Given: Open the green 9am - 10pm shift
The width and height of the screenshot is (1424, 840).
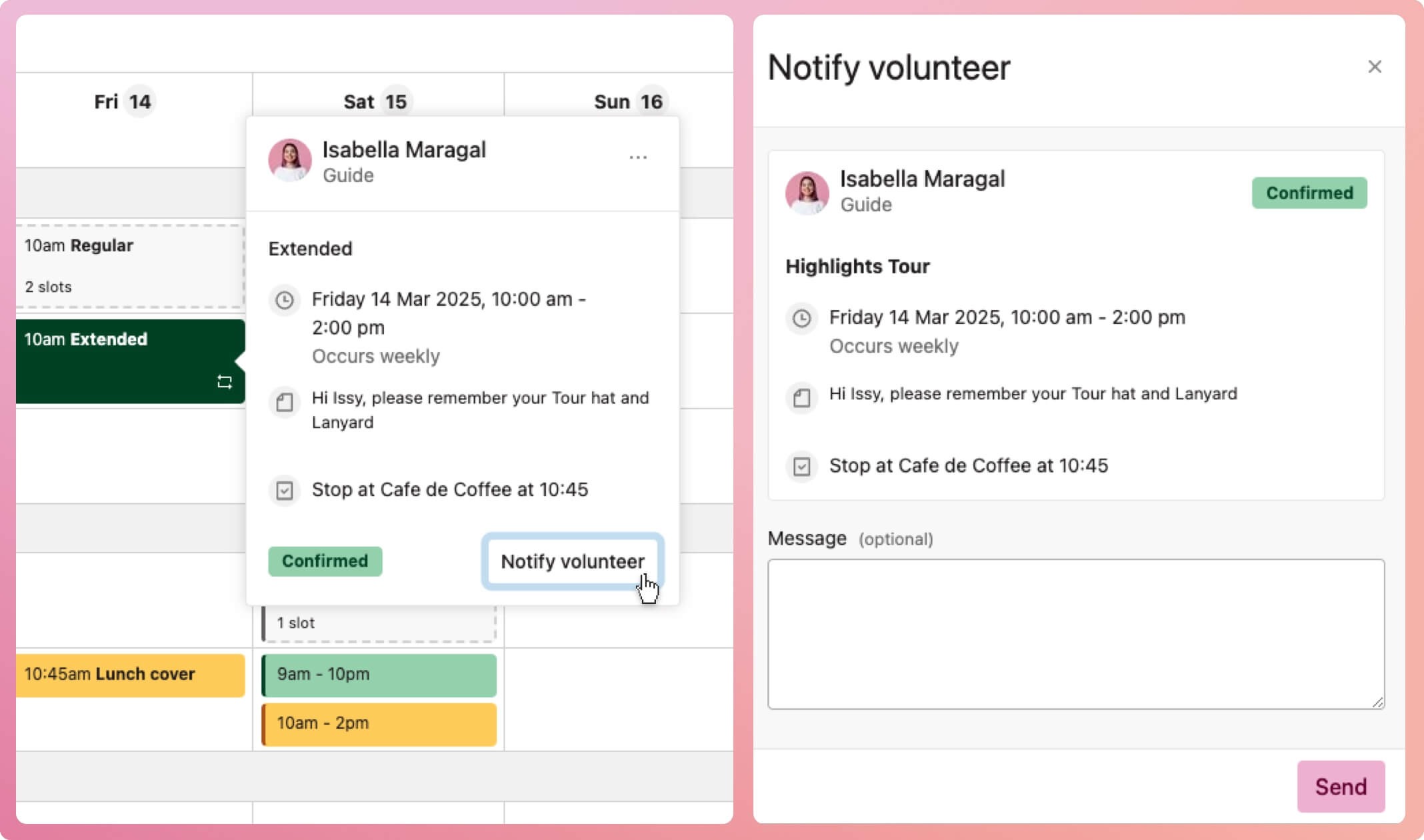Looking at the screenshot, I should [379, 675].
